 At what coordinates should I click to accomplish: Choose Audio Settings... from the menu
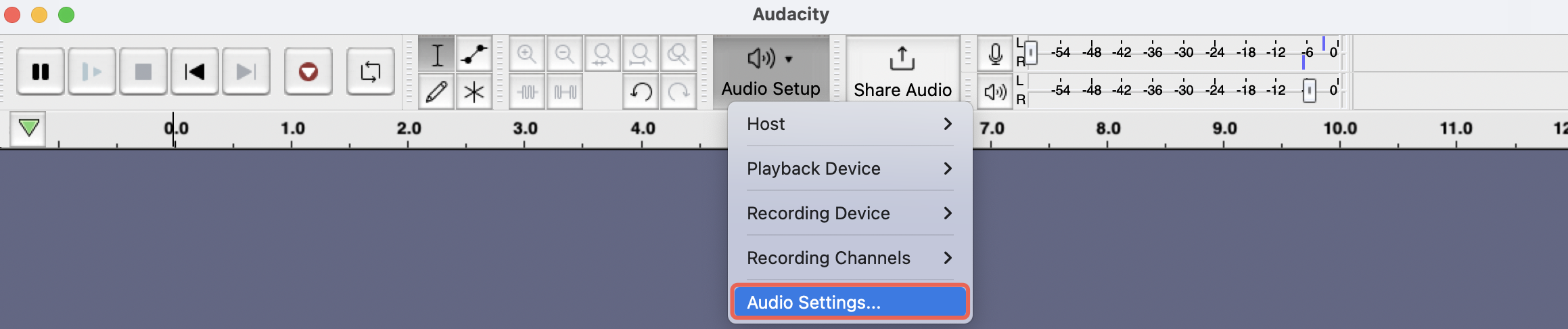pyautogui.click(x=850, y=302)
